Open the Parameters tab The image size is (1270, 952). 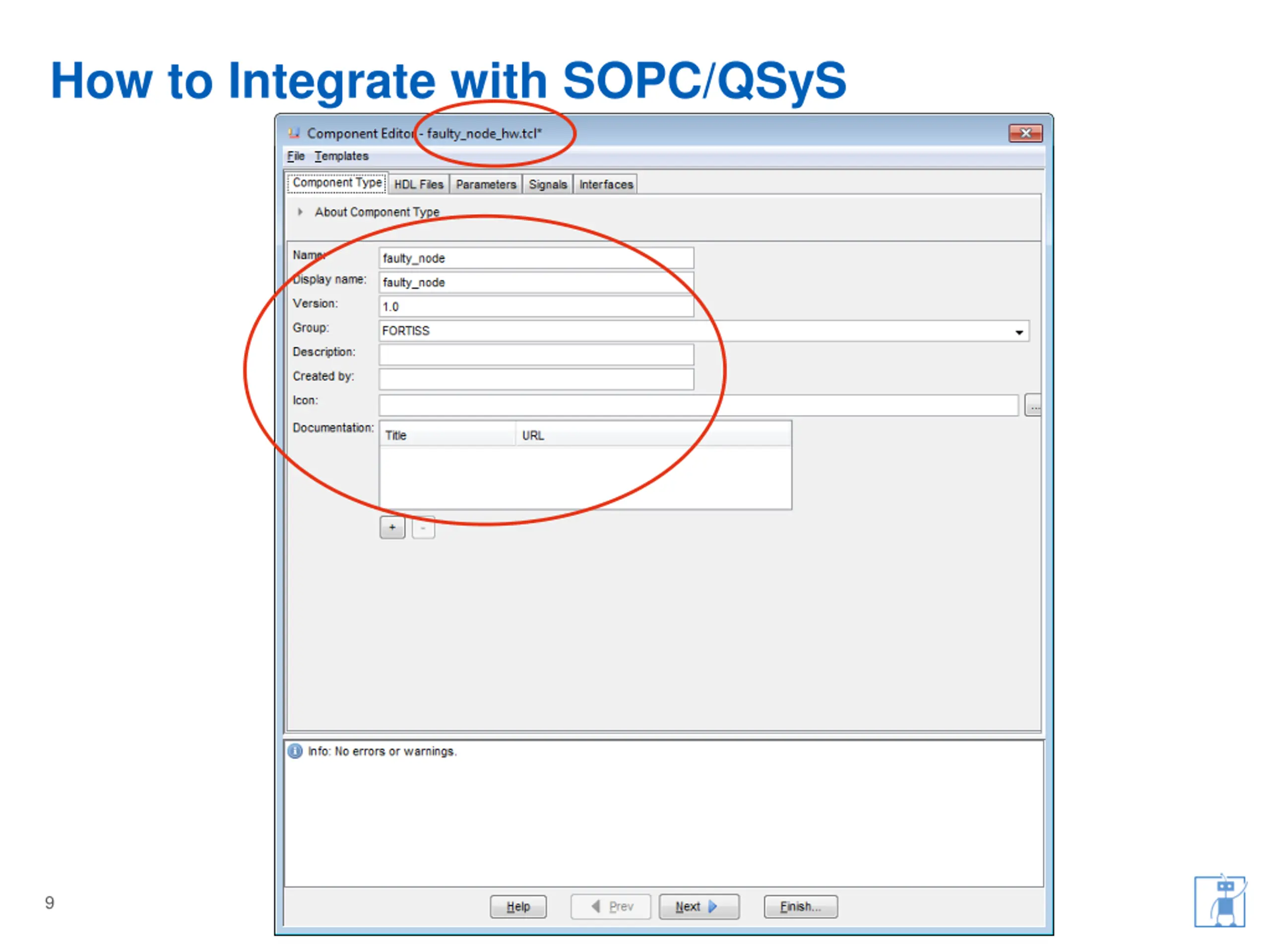(x=486, y=184)
